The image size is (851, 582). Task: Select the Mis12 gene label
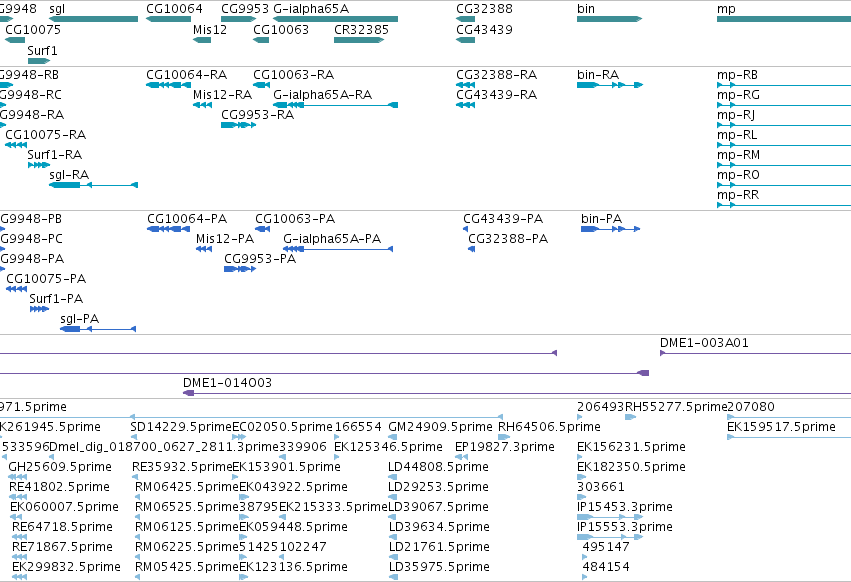coord(209,29)
